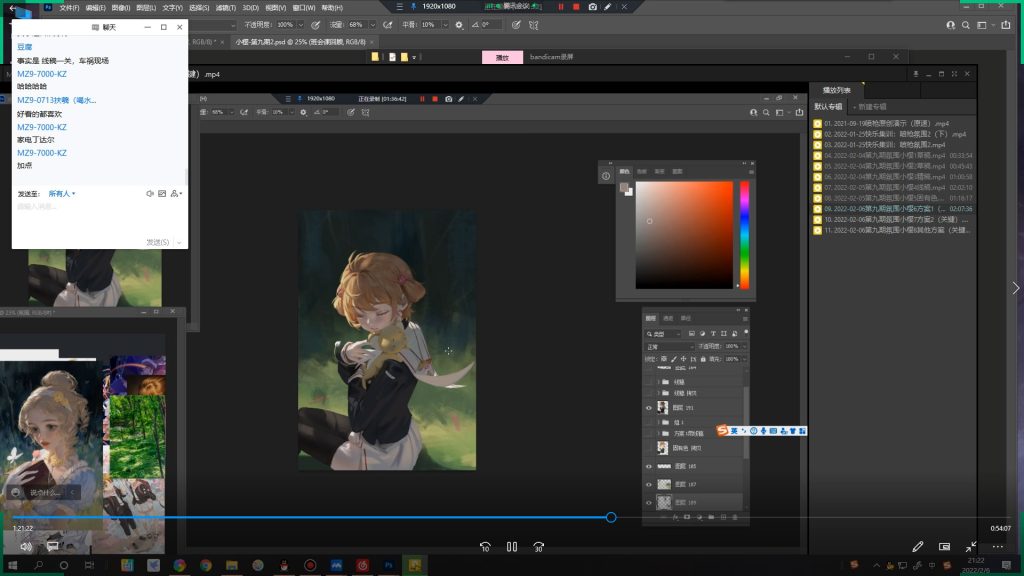The height and width of the screenshot is (576, 1024).
Task: Open the subtitles and captions menu
Action: (52, 546)
